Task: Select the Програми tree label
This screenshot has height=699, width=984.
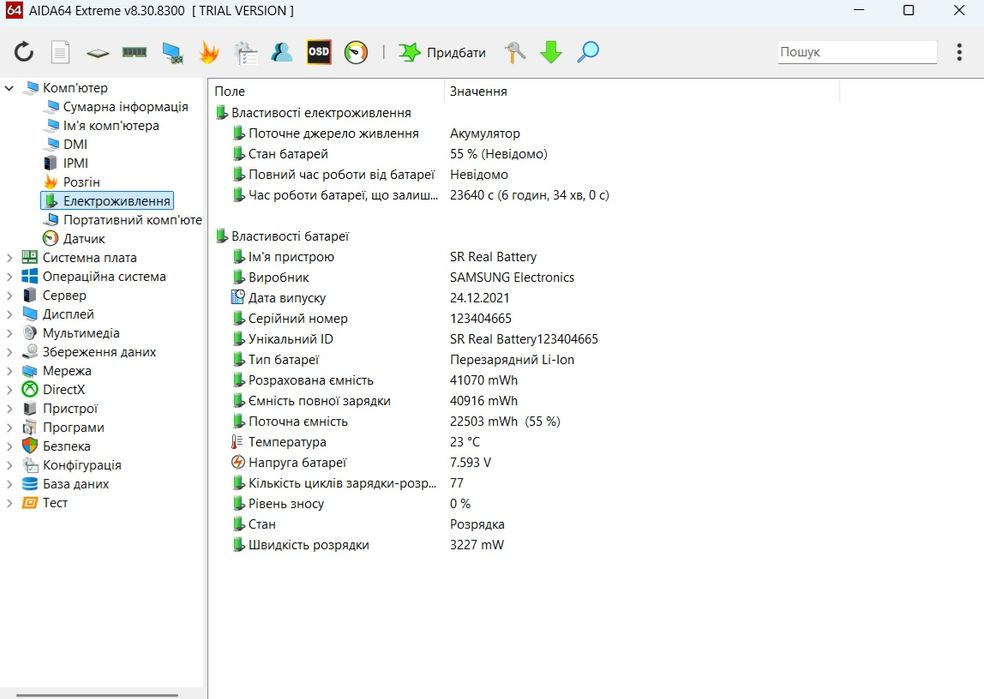Action: click(73, 427)
